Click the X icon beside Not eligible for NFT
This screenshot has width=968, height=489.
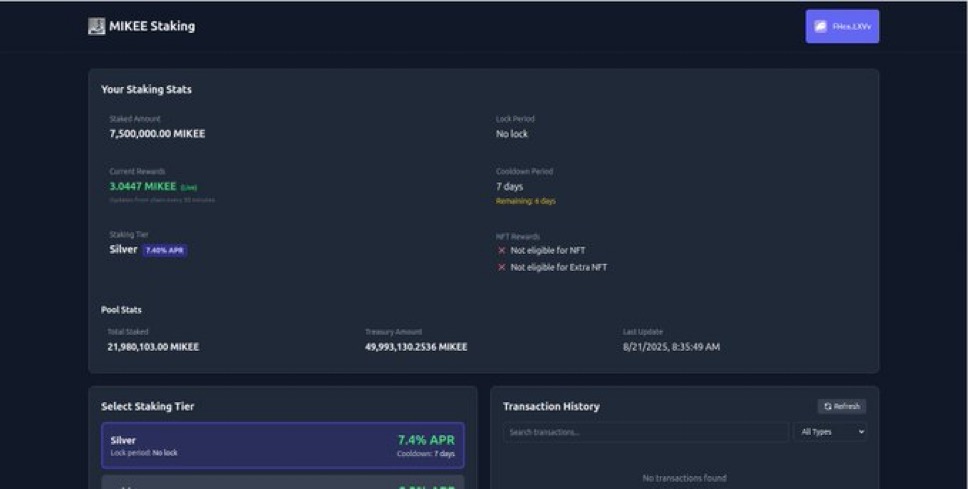pyautogui.click(x=501, y=250)
